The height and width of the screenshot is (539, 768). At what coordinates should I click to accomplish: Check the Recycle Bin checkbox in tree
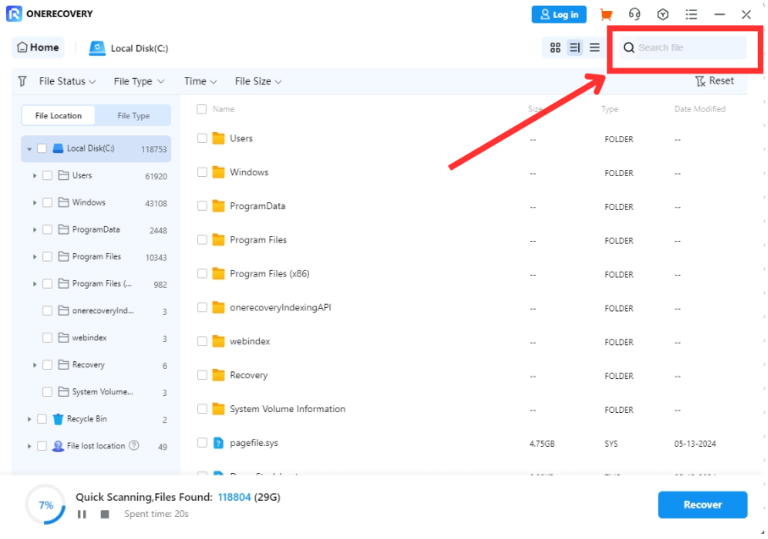pyautogui.click(x=42, y=419)
